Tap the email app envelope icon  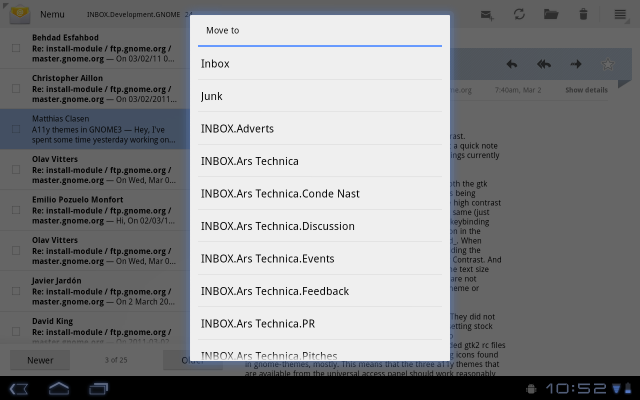20,14
